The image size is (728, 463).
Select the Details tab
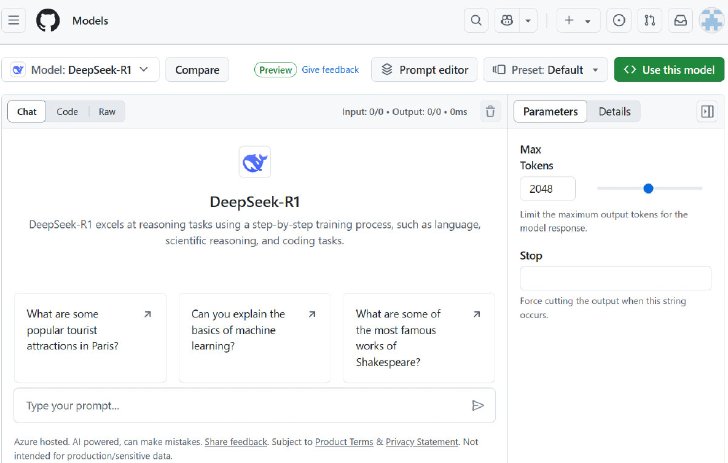(614, 111)
